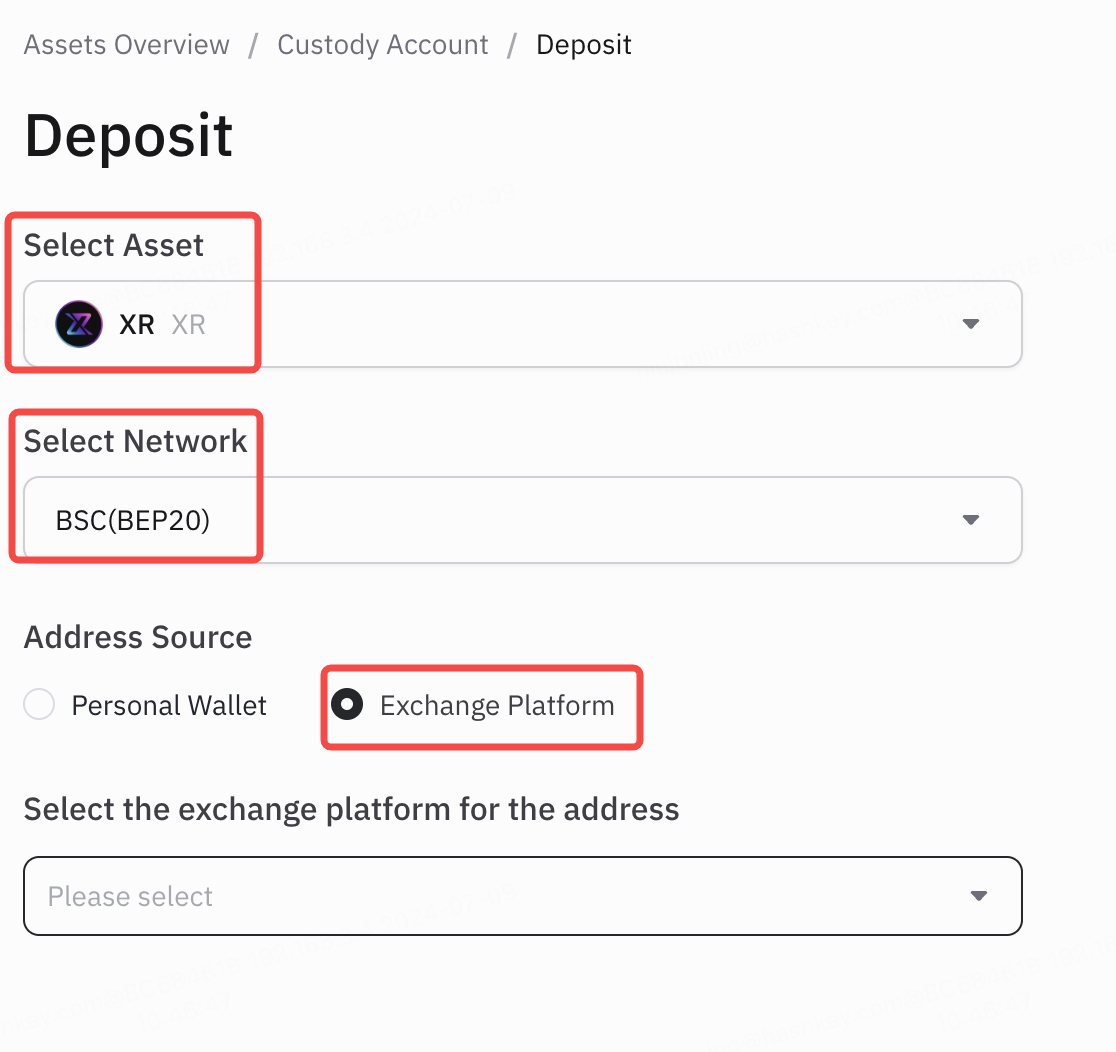Click the bold XR asset name
1116x1052 pixels.
[x=137, y=325]
